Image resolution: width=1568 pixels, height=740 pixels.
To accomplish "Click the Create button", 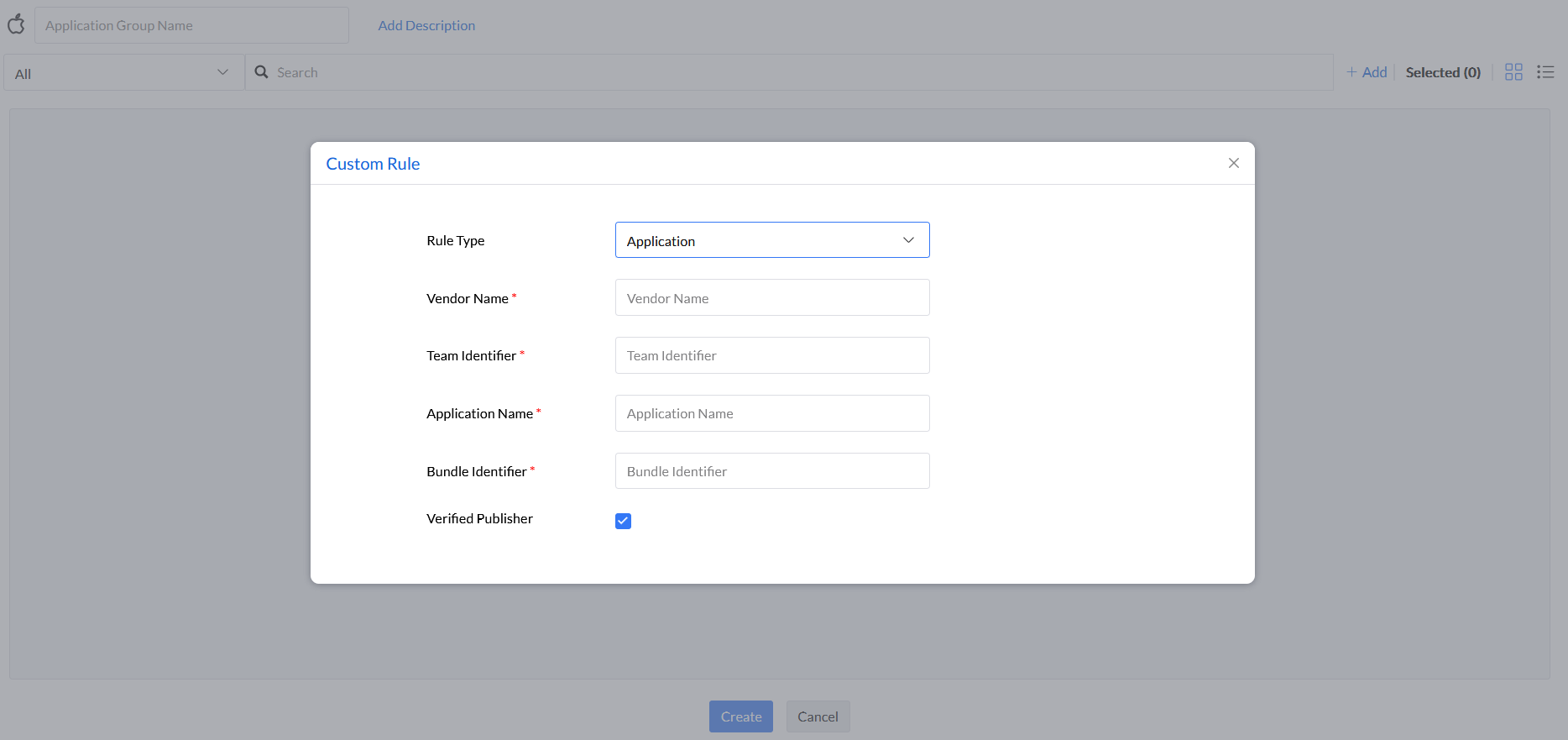I will [x=741, y=716].
